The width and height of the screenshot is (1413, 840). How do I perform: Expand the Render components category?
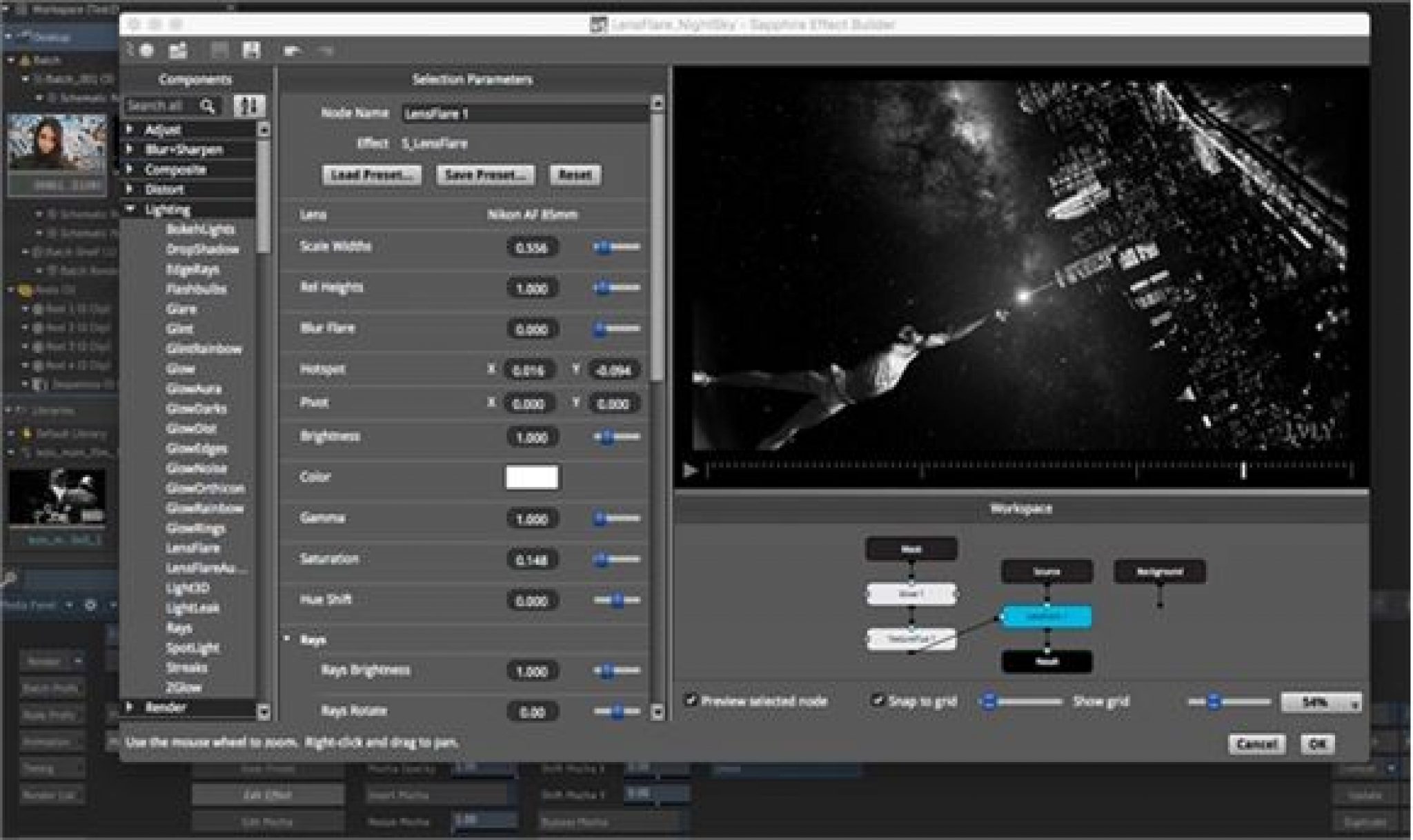coord(130,707)
